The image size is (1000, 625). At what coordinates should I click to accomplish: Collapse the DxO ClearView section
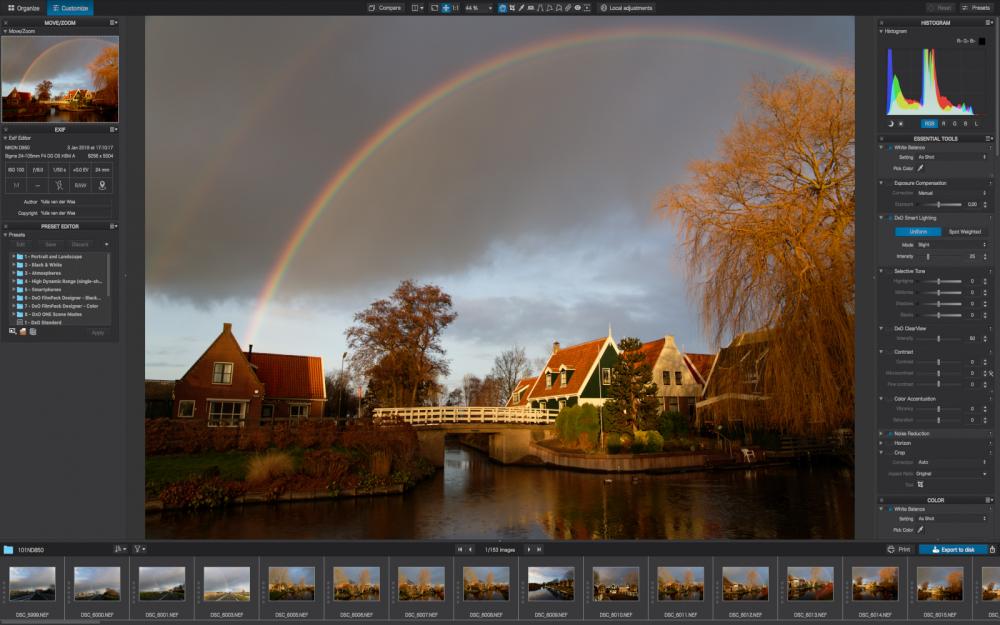click(x=881, y=328)
